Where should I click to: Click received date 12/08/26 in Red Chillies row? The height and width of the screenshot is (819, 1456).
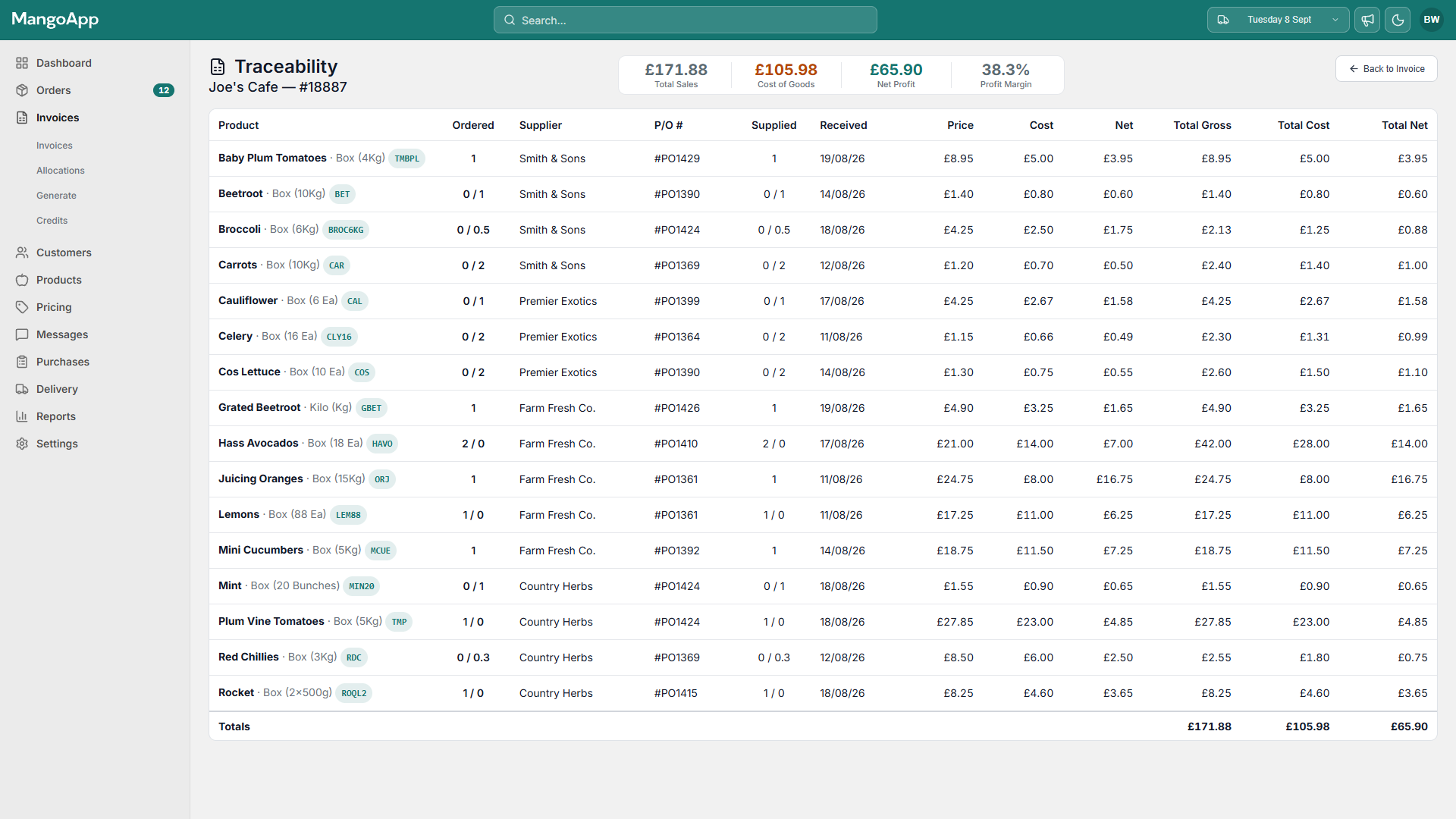[x=843, y=657]
